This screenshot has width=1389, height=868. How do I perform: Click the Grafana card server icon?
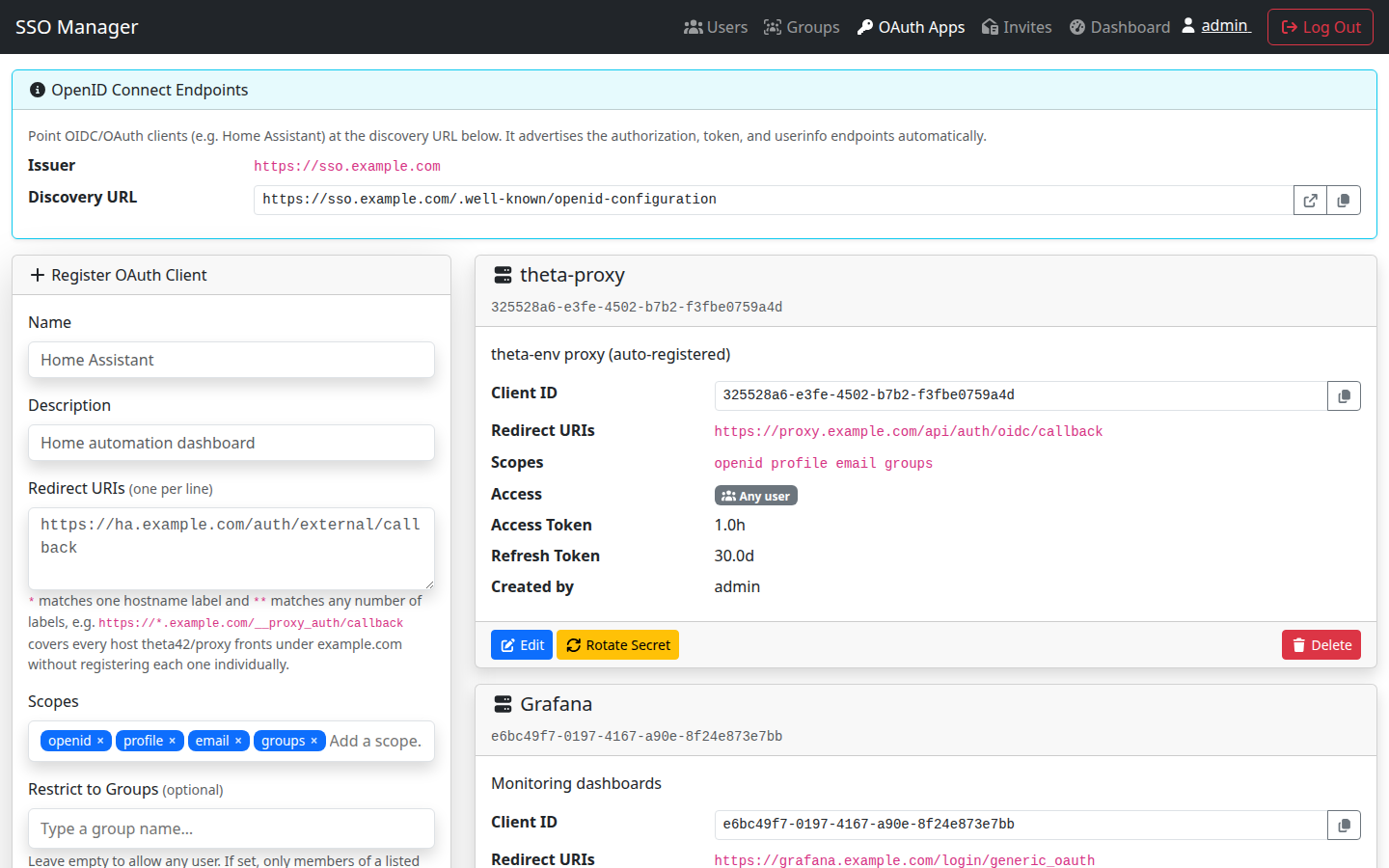point(503,704)
